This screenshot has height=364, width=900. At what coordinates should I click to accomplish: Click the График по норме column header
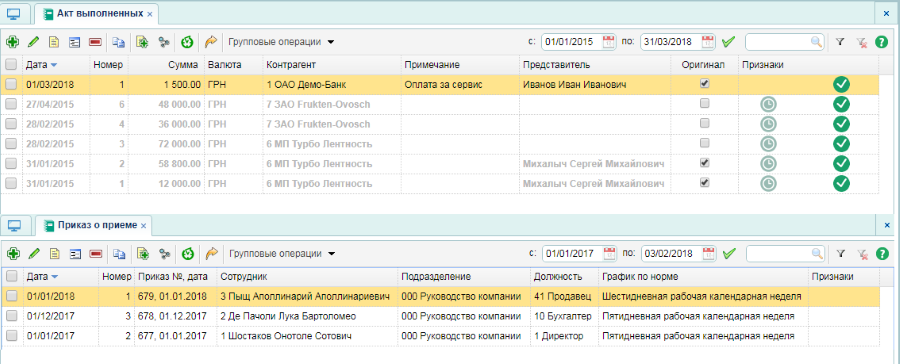click(x=703, y=277)
